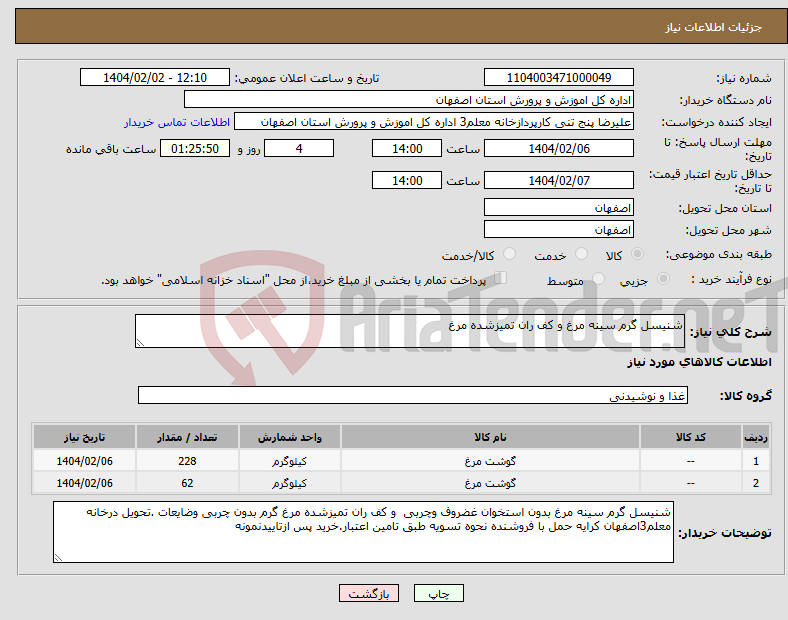The width and height of the screenshot is (788, 620).
Task: Select the جزیی purchase type radio
Action: 663,278
